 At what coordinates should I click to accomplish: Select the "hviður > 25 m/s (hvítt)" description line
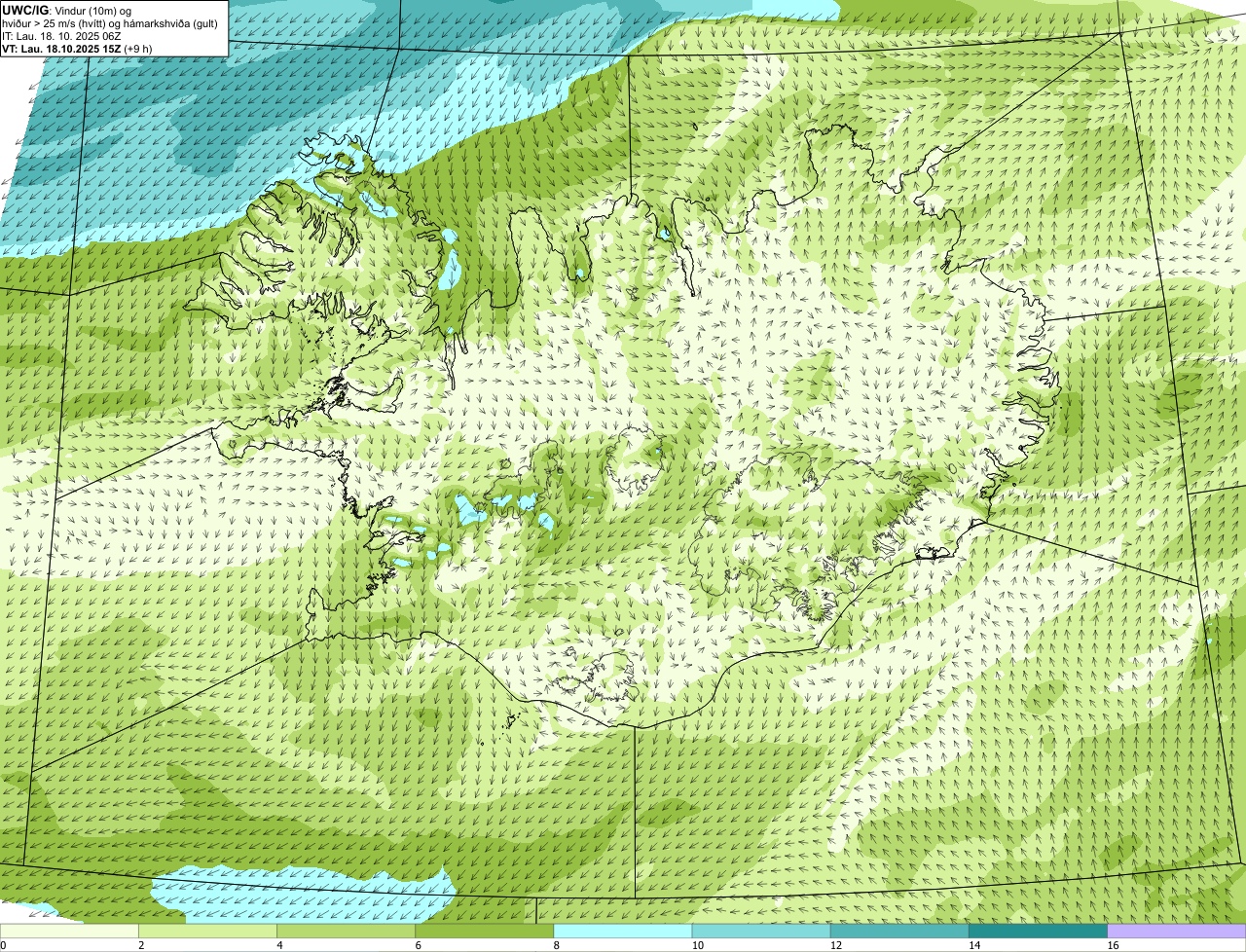tap(110, 22)
